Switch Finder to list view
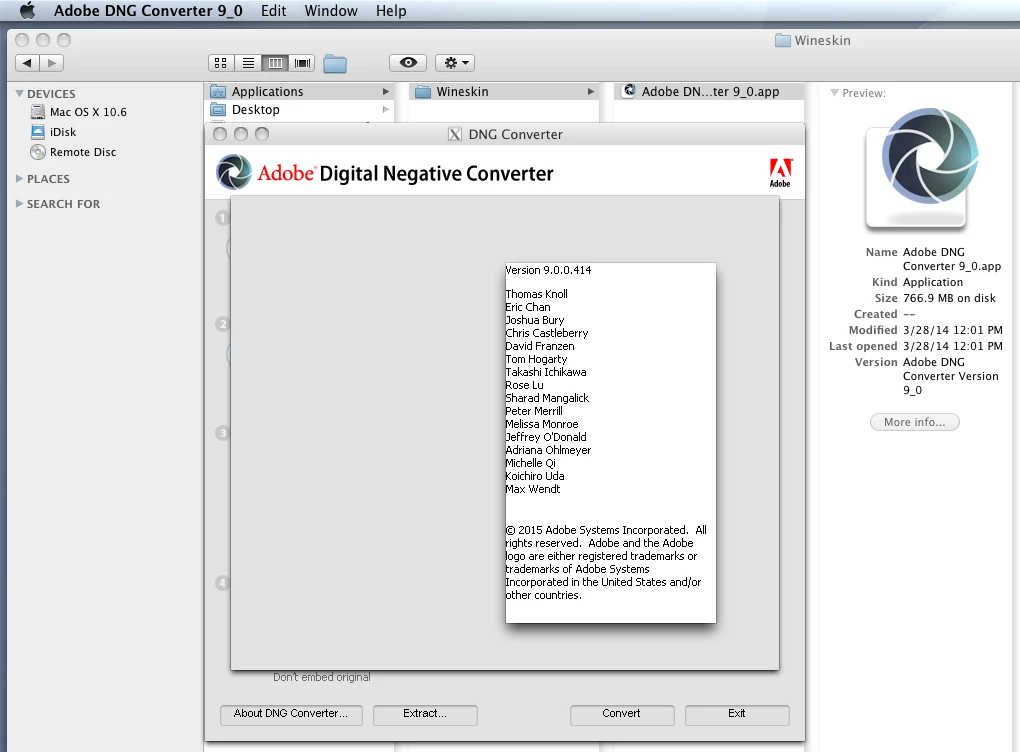This screenshot has width=1020, height=752. (x=248, y=63)
